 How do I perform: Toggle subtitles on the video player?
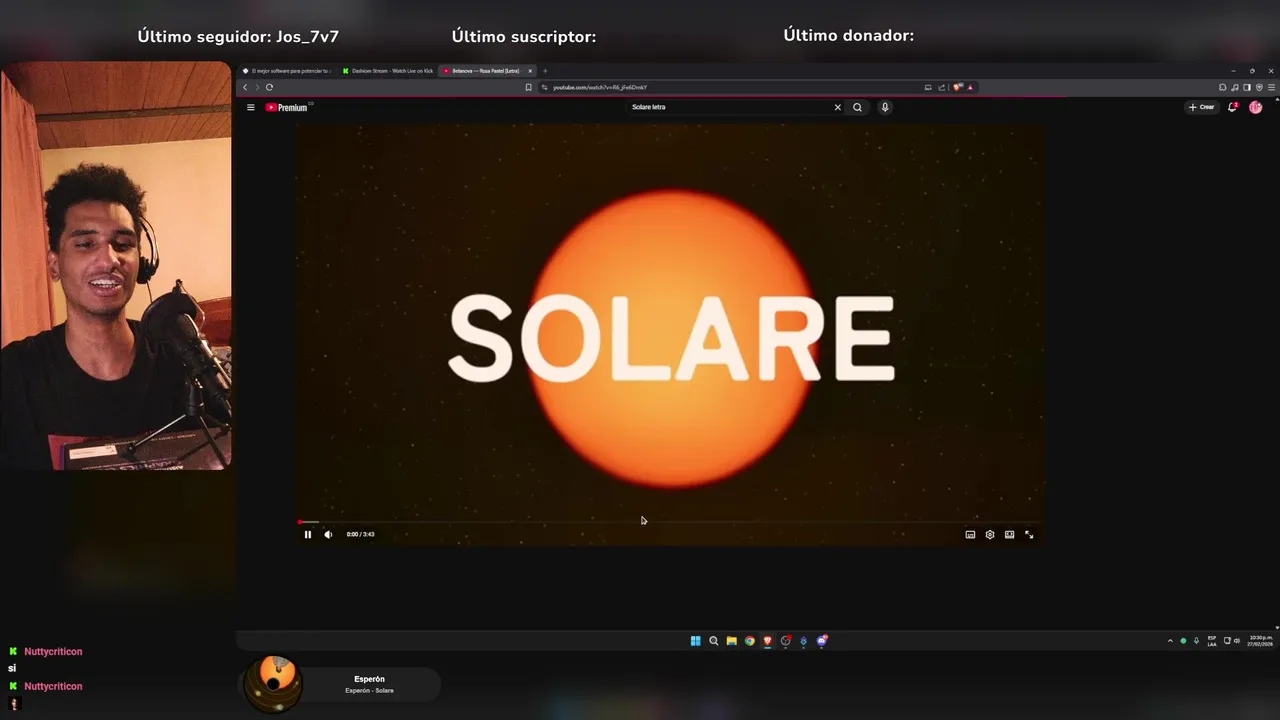point(970,534)
